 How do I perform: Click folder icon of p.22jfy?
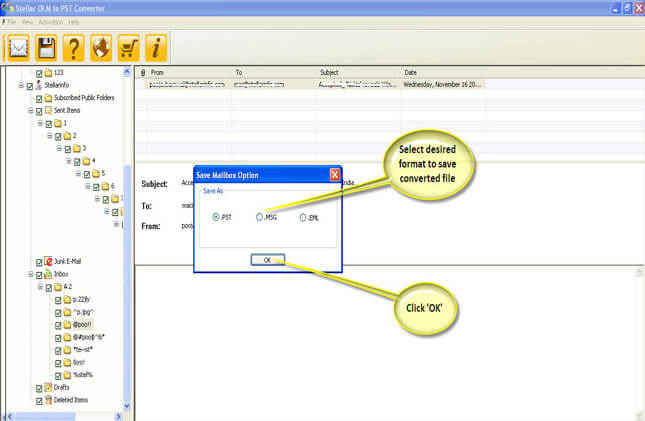(67, 300)
